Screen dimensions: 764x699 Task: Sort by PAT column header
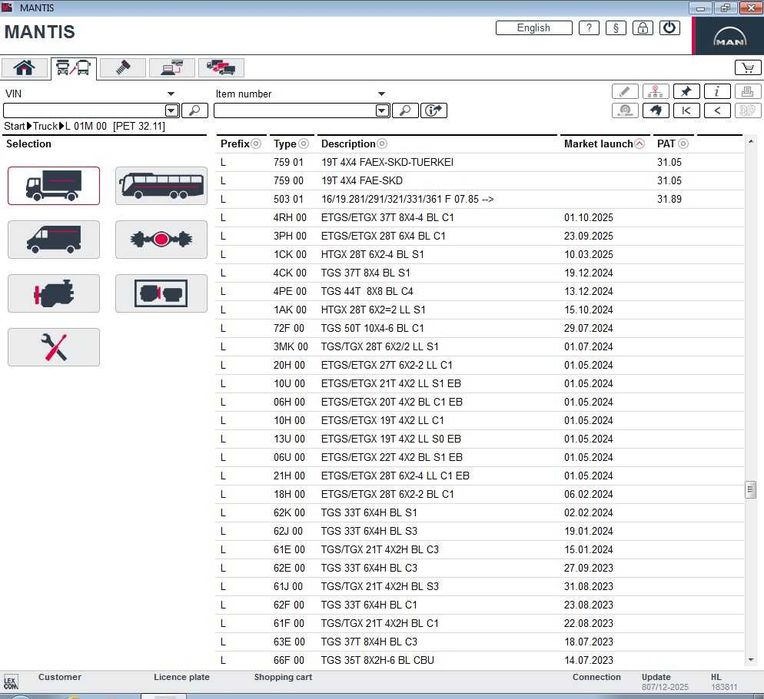point(672,144)
